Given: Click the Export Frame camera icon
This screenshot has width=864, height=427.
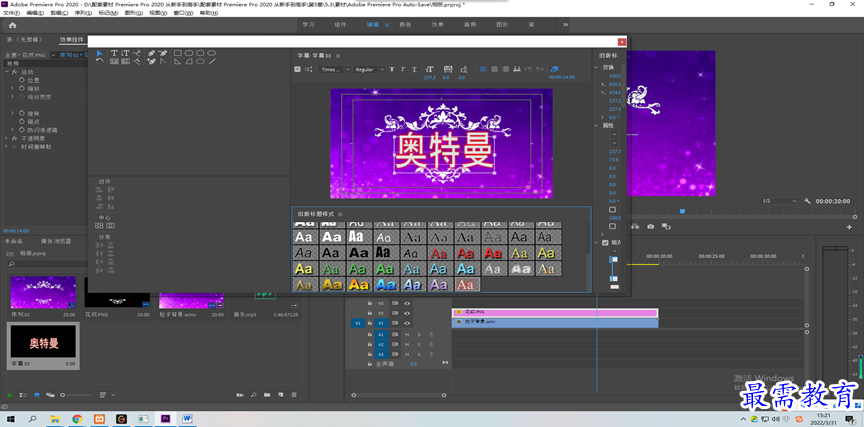Looking at the screenshot, I should [x=651, y=226].
